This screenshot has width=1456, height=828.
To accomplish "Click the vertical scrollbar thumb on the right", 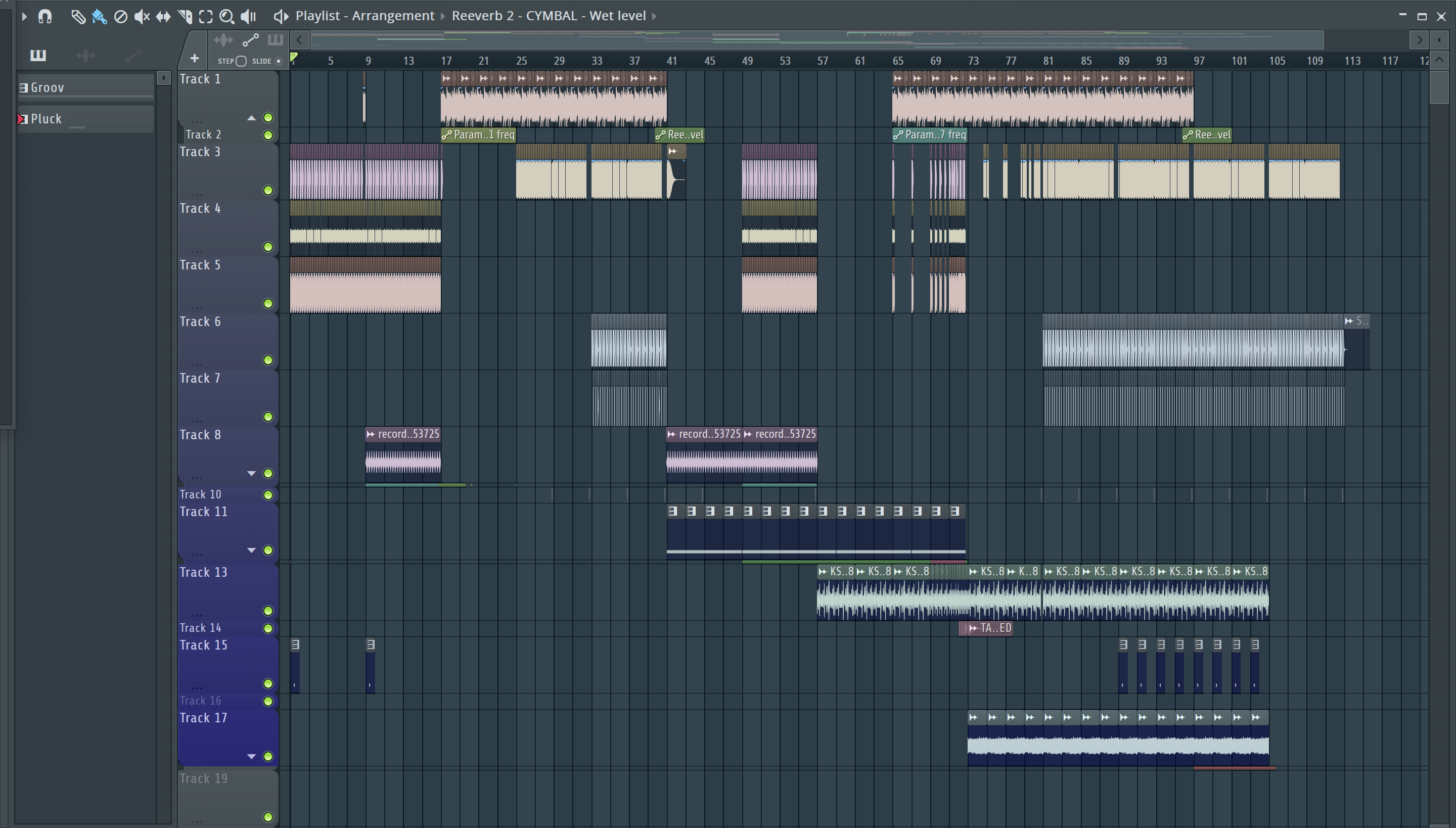I will [1439, 86].
